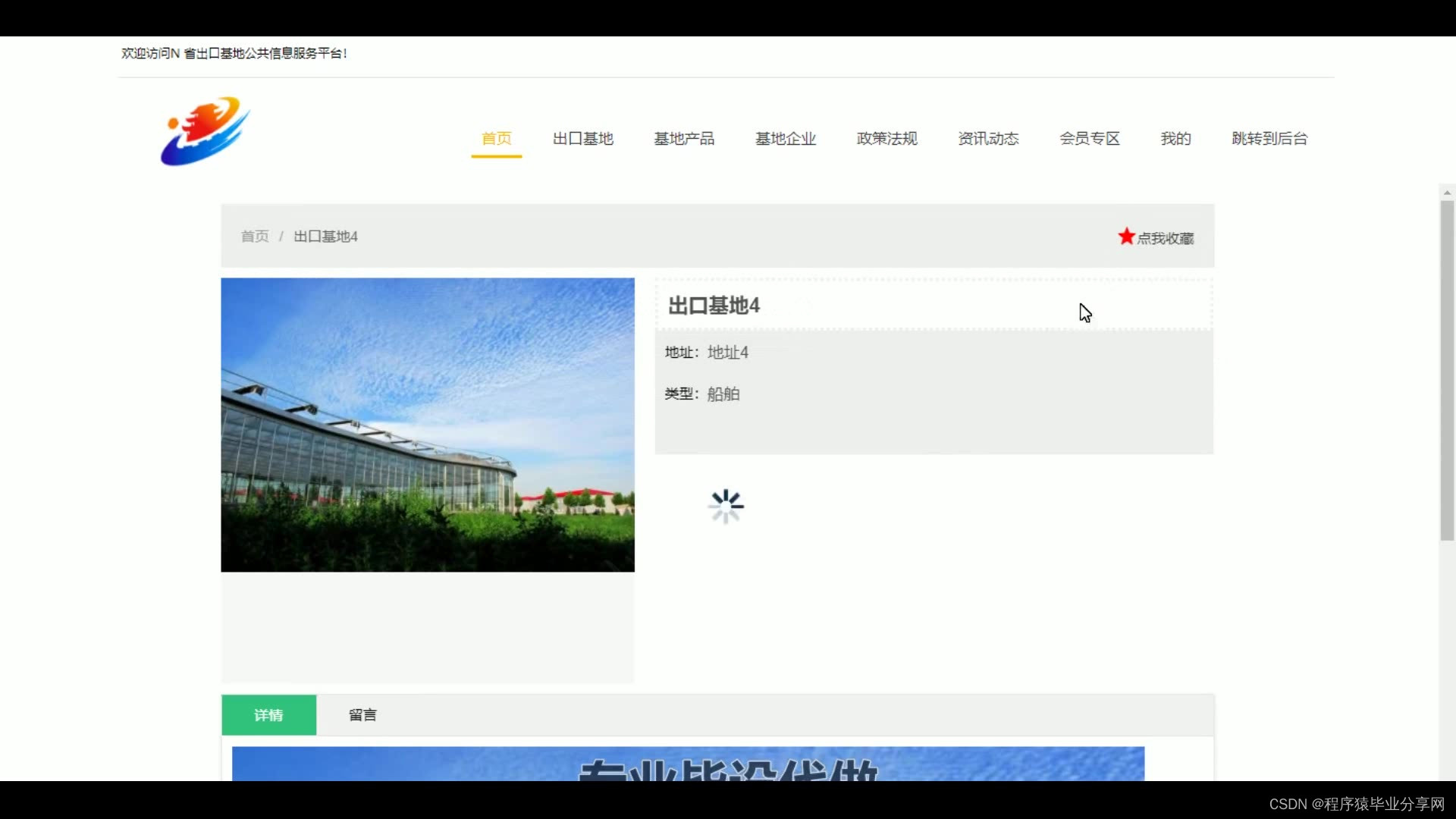
Task: Click the 首页 breadcrumb link
Action: click(255, 237)
